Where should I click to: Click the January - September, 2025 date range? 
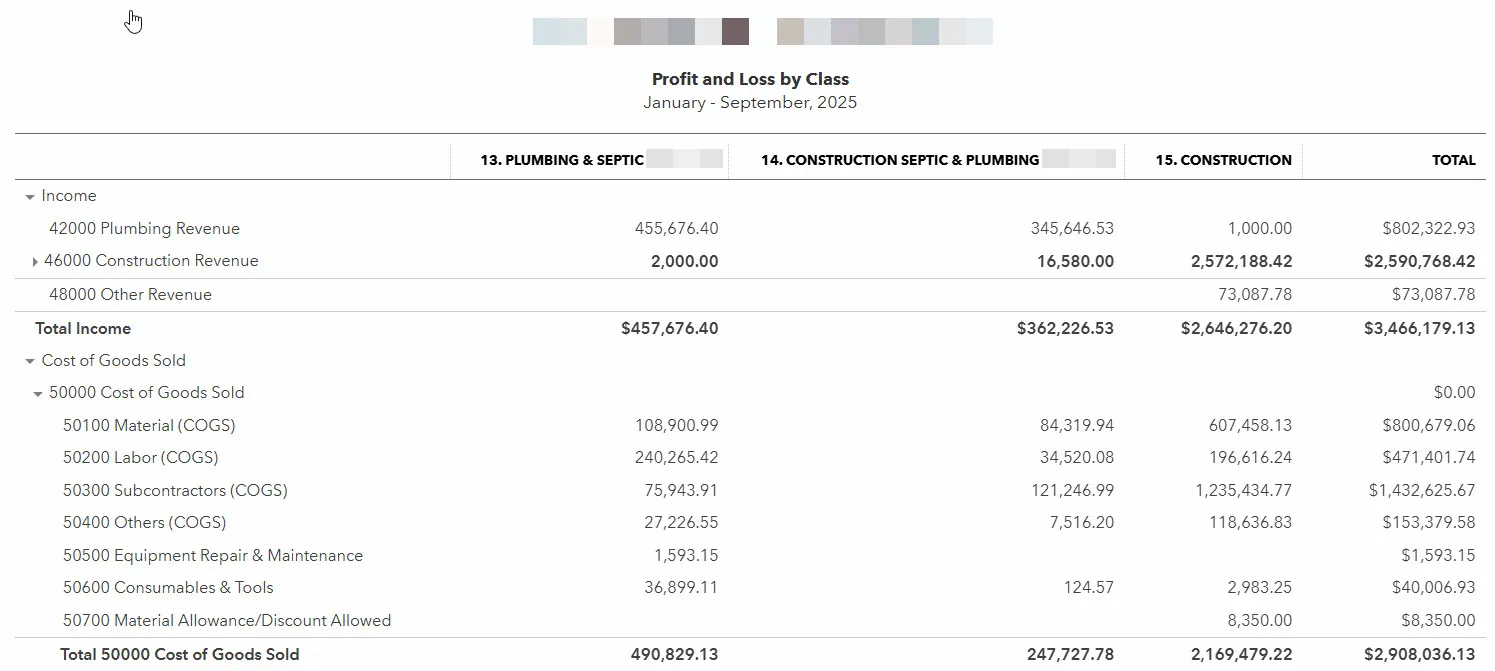point(750,103)
